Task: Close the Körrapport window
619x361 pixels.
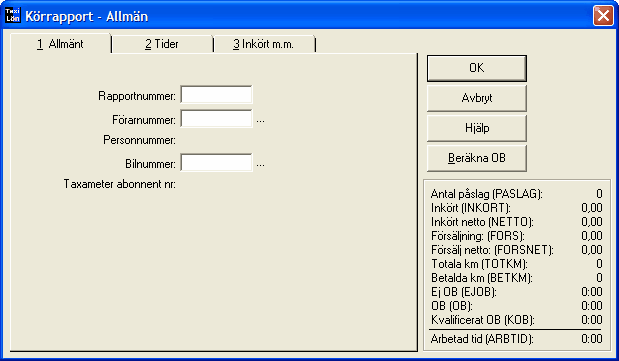Action: click(603, 16)
